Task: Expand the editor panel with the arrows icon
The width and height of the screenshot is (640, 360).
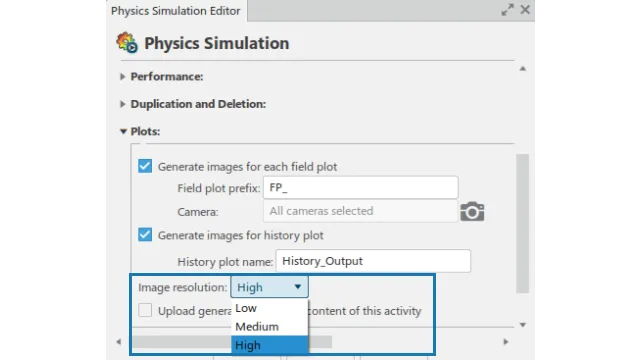Action: pyautogui.click(x=507, y=10)
